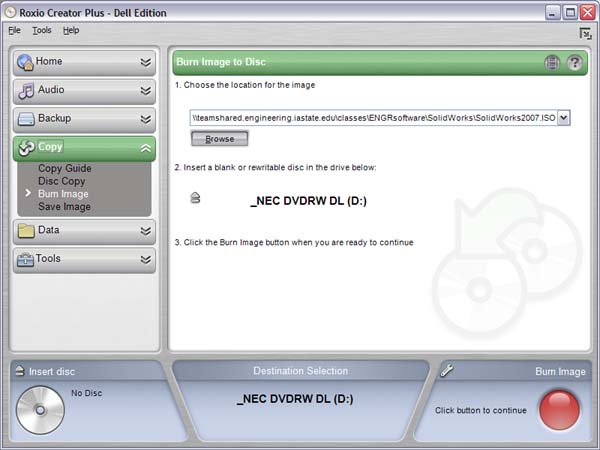This screenshot has width=600, height=450.
Task: Expand the Backup section chevron
Action: pos(145,119)
